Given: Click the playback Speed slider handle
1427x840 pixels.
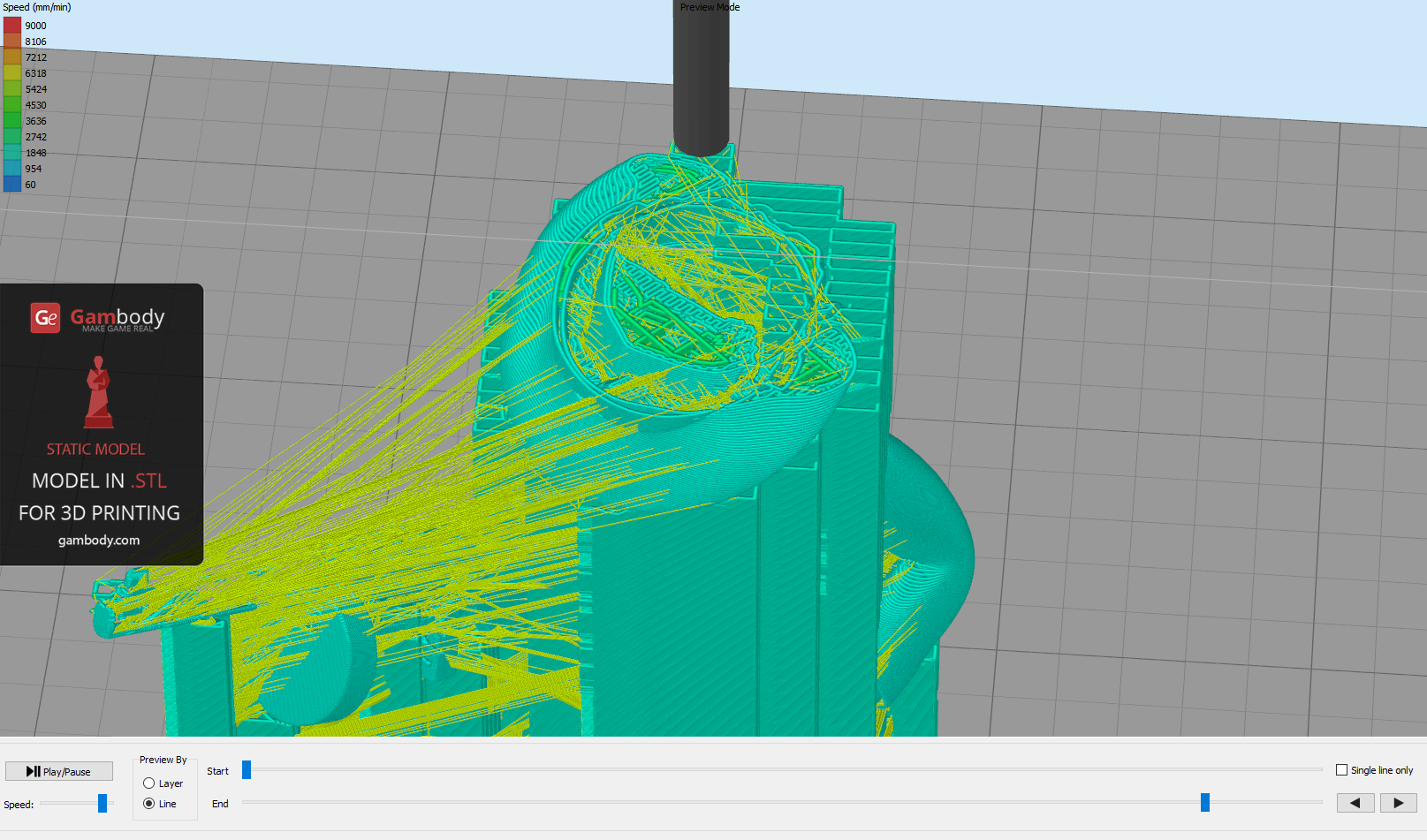Looking at the screenshot, I should [x=102, y=803].
